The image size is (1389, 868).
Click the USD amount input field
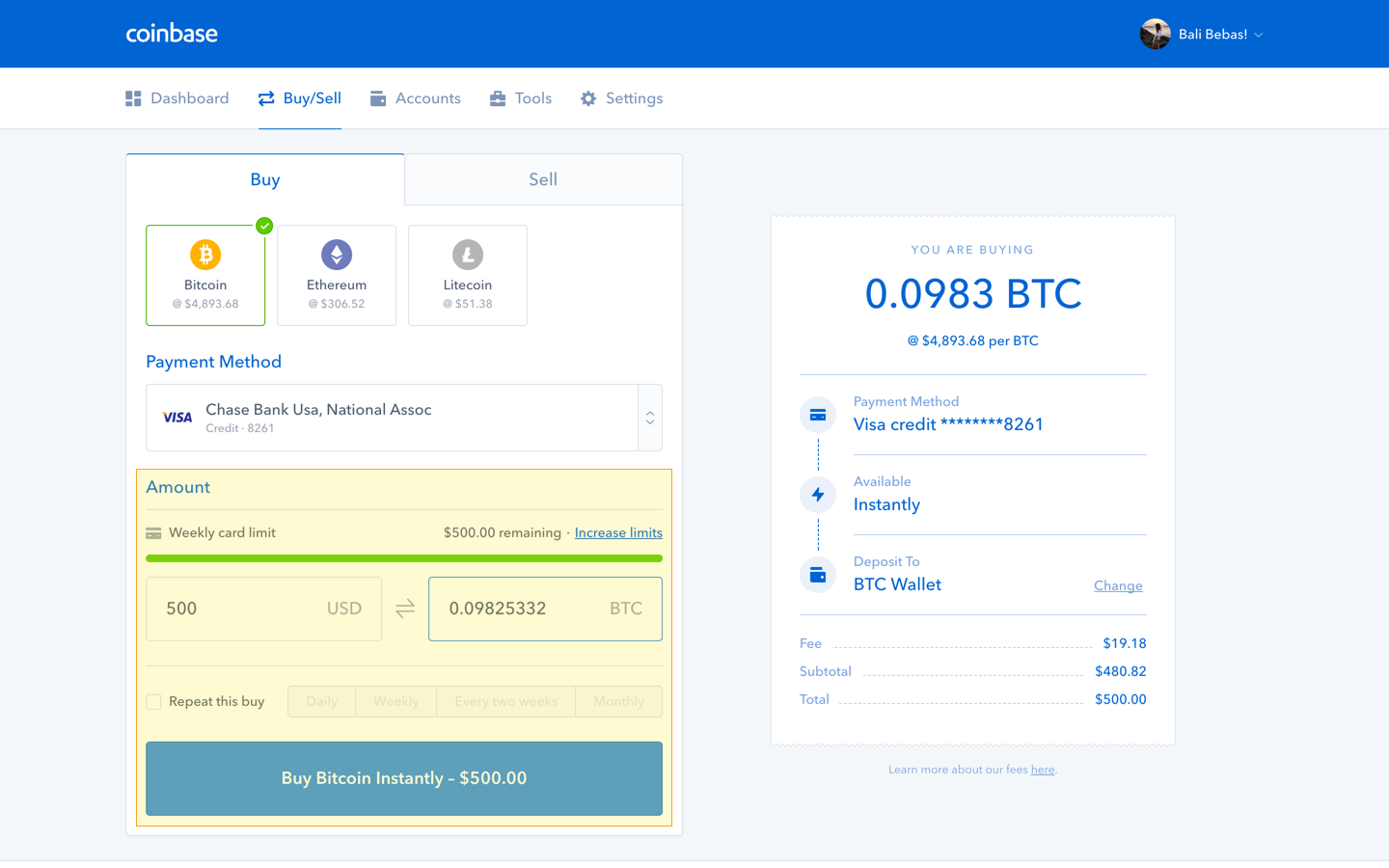(x=264, y=609)
